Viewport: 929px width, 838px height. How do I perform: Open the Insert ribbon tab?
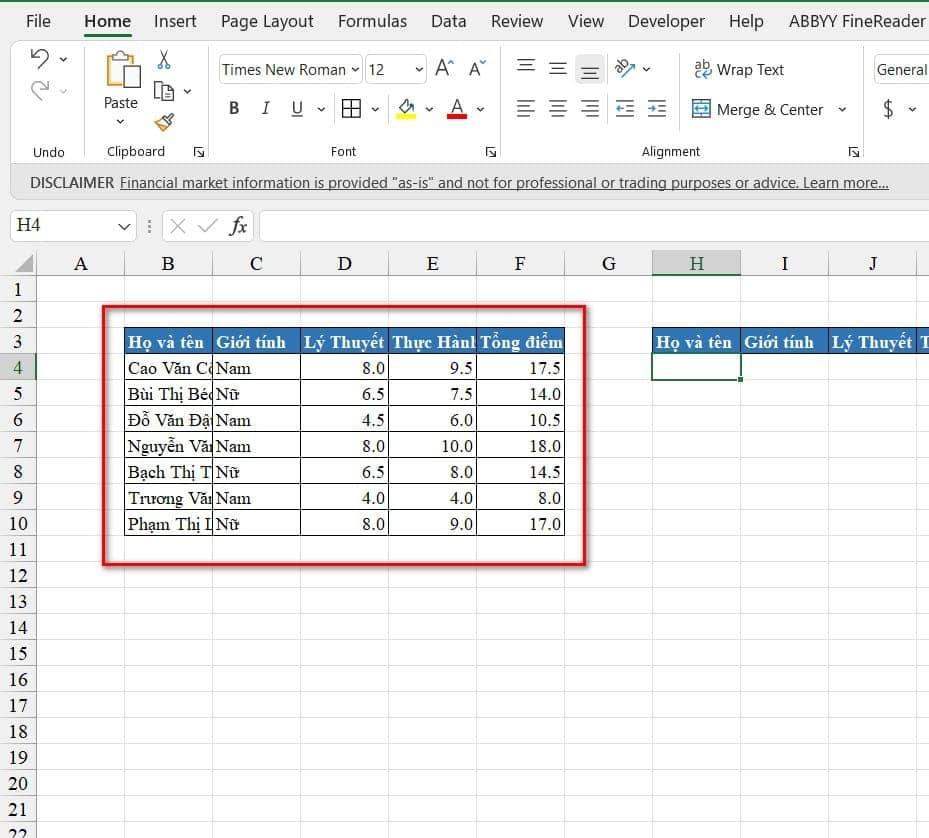point(175,21)
